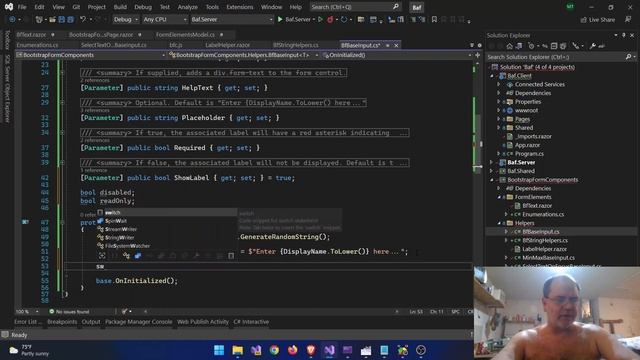The width and height of the screenshot is (640, 360).
Task: Toggle the first filter in IntelliSense filter bar
Action: 102,256
